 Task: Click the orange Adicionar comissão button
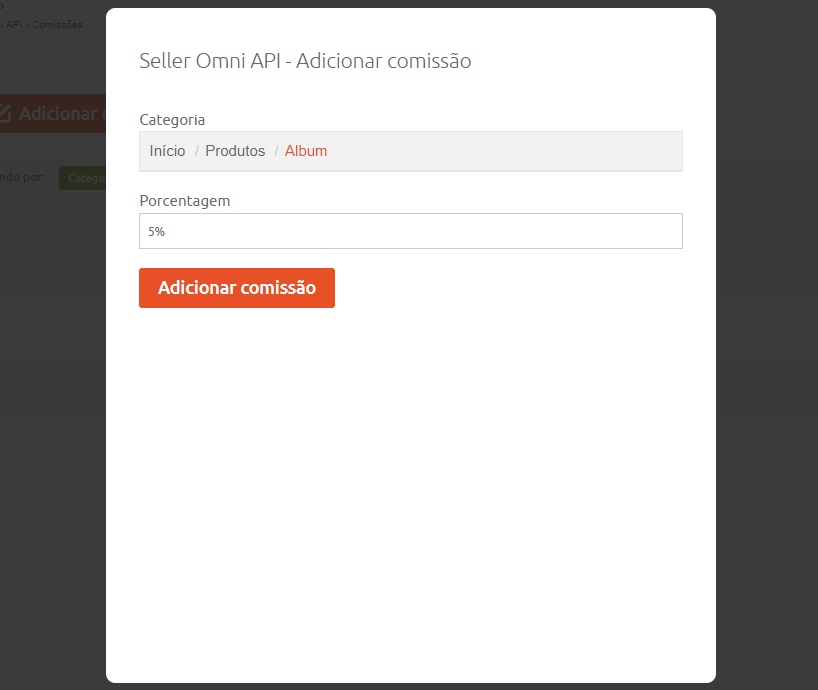[x=237, y=288]
